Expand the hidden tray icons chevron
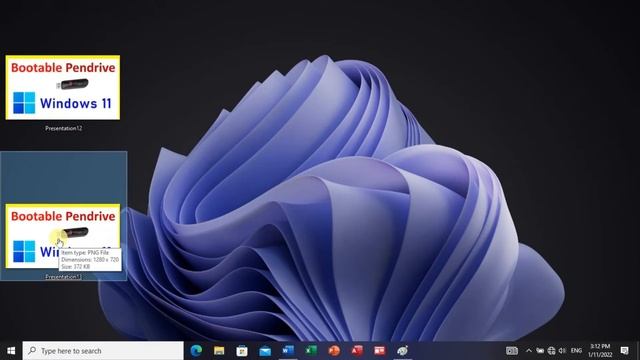The width and height of the screenshot is (640, 360). coord(529,351)
